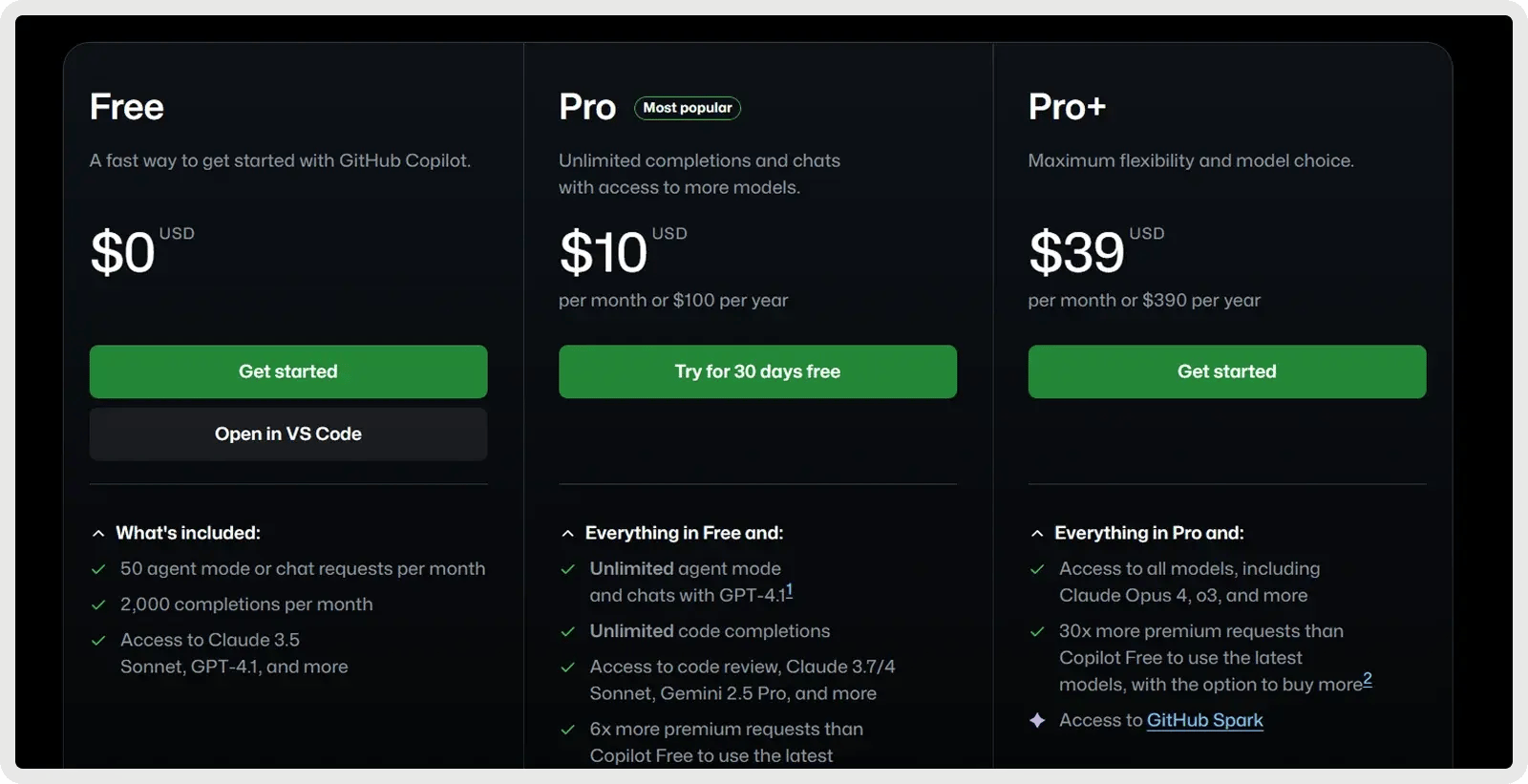Click Get started on the Pro+ plan
The width and height of the screenshot is (1528, 784).
1226,371
